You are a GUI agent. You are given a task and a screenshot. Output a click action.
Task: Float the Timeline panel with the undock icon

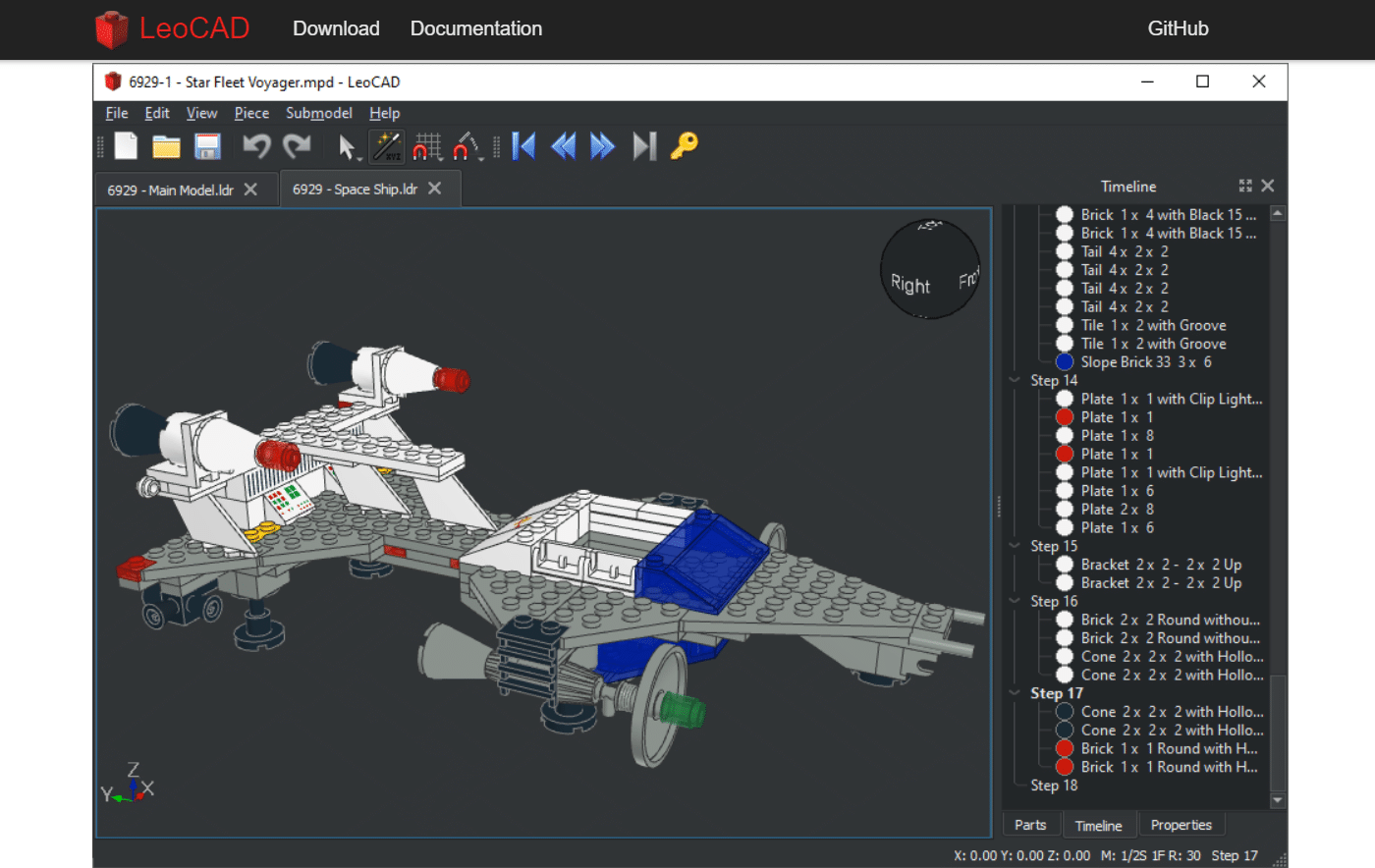1245,186
